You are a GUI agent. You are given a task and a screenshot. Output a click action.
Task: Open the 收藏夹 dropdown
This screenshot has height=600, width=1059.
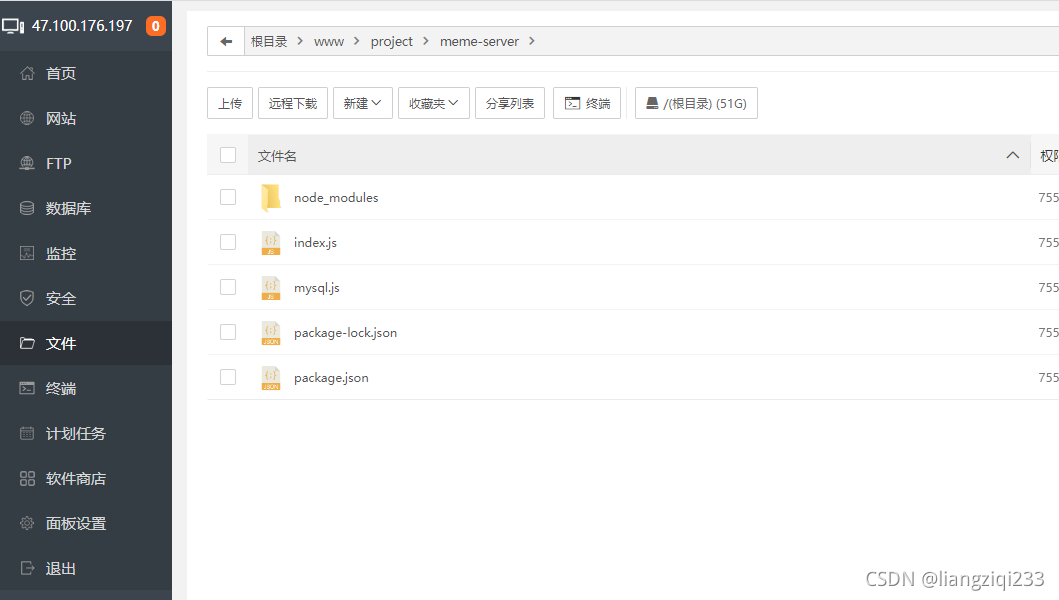click(434, 103)
